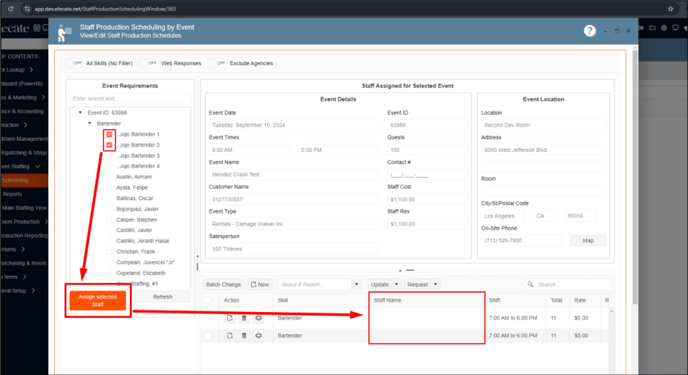The image size is (688, 375).
Task: Open the help question mark icon
Action: click(590, 31)
